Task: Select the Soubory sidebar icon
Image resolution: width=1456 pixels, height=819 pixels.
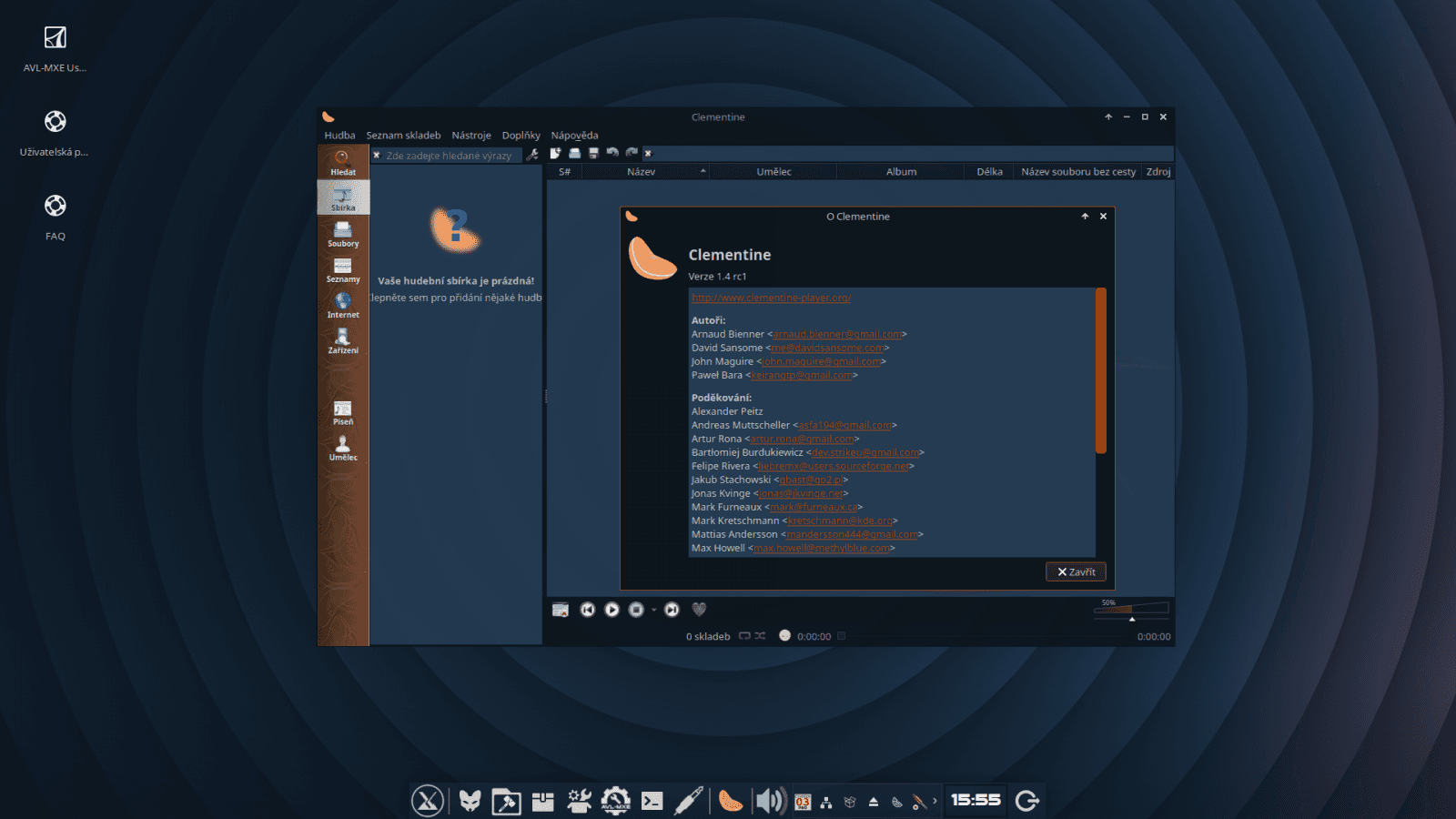Action: pos(343,235)
